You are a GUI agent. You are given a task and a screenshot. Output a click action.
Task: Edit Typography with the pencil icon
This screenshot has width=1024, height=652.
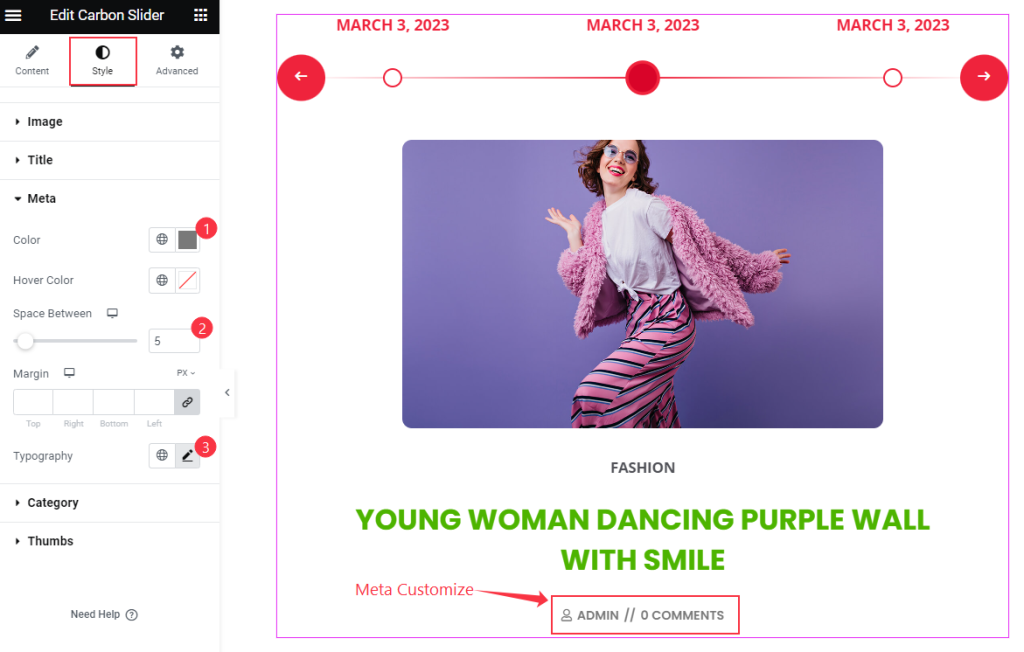pyautogui.click(x=187, y=455)
